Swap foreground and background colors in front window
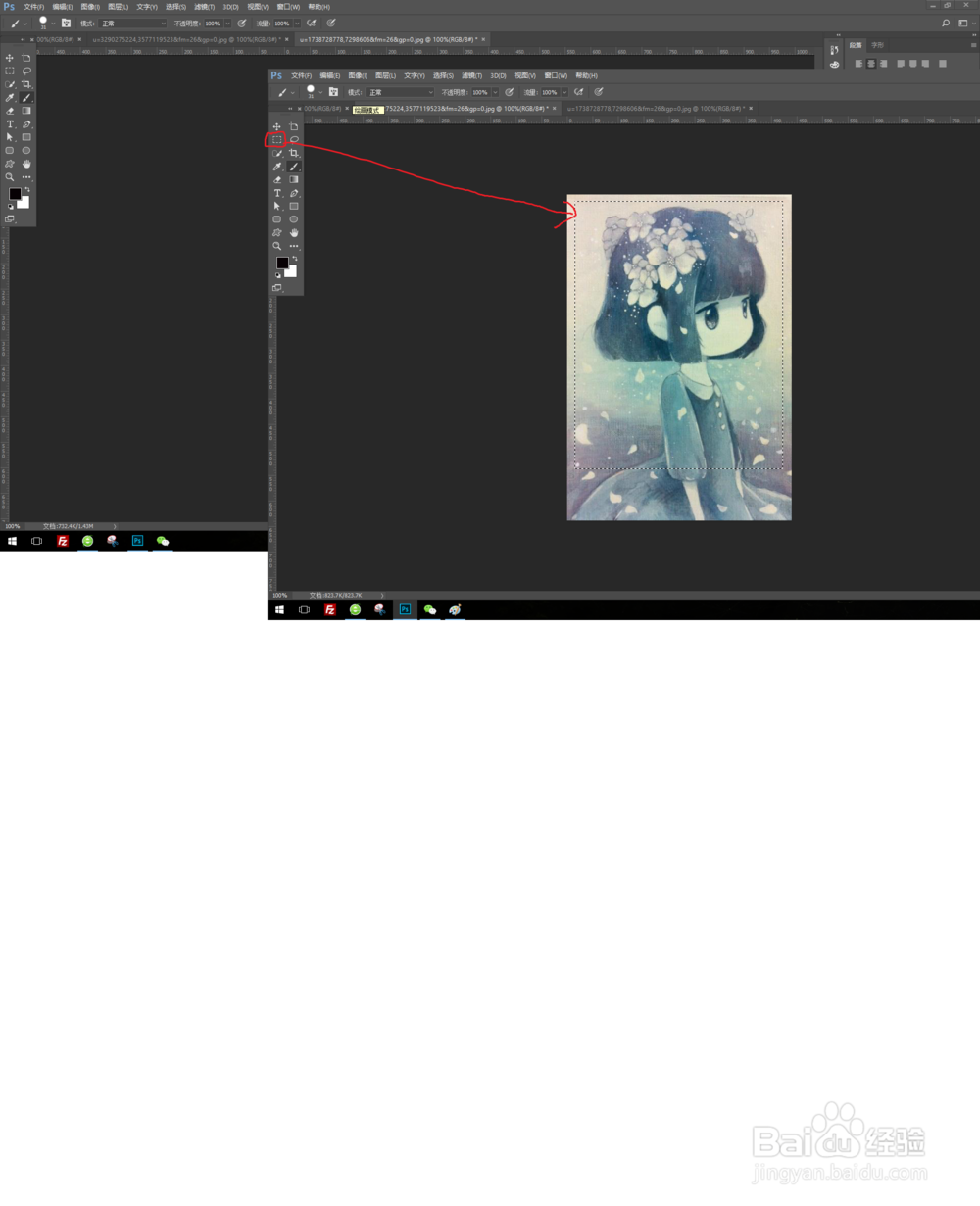The height and width of the screenshot is (1206, 980). point(295,258)
